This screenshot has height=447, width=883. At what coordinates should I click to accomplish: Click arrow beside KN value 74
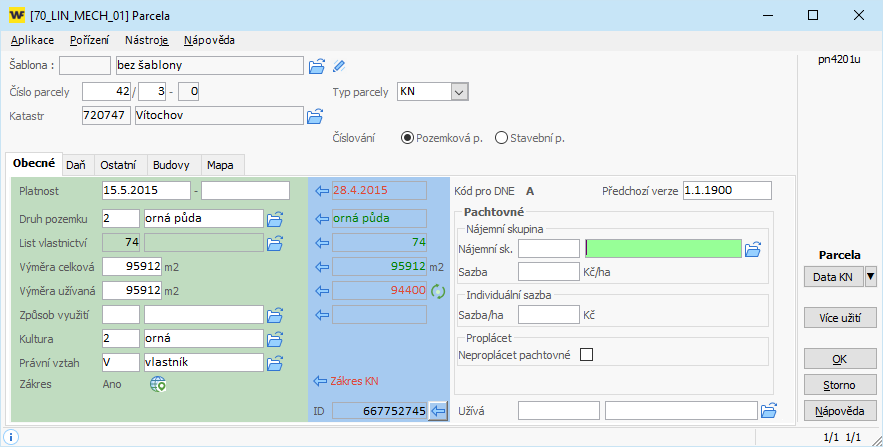[x=322, y=243]
